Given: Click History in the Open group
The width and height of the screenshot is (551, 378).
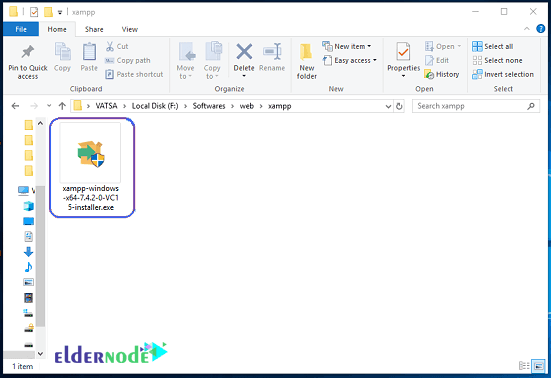Looking at the screenshot, I should click(x=442, y=74).
